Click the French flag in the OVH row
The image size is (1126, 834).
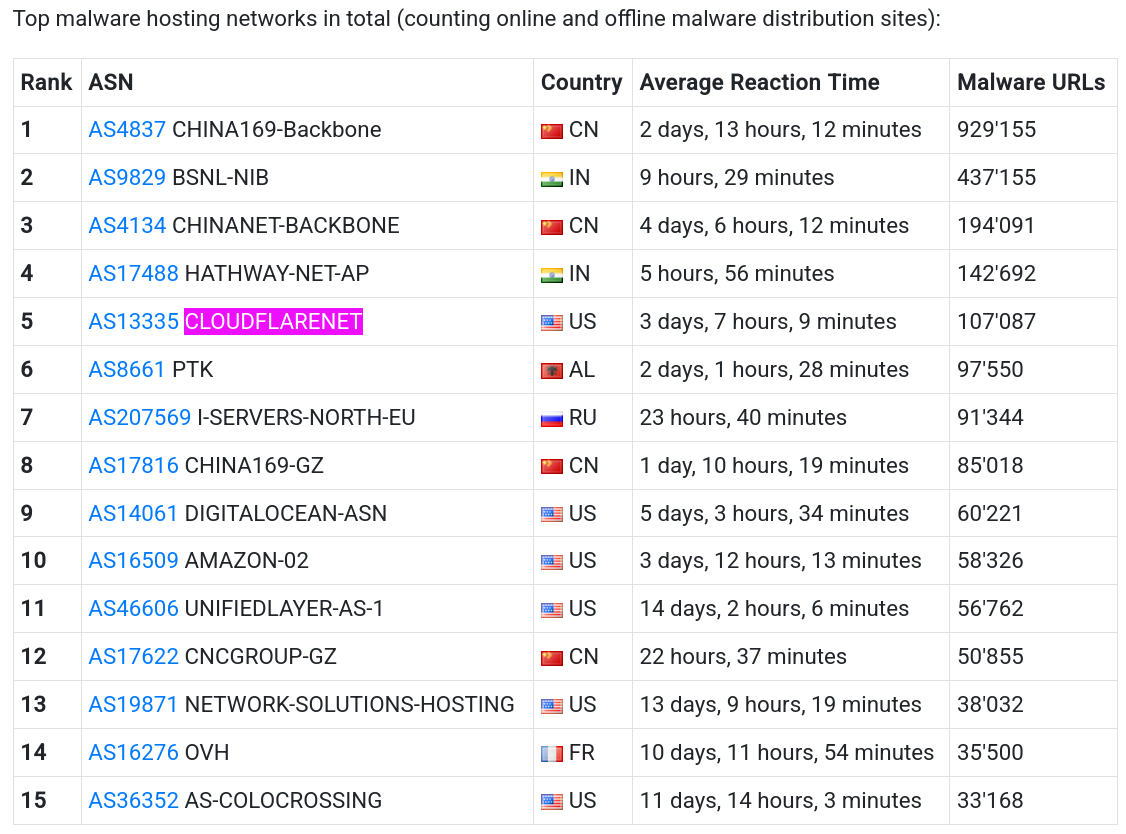[551, 754]
